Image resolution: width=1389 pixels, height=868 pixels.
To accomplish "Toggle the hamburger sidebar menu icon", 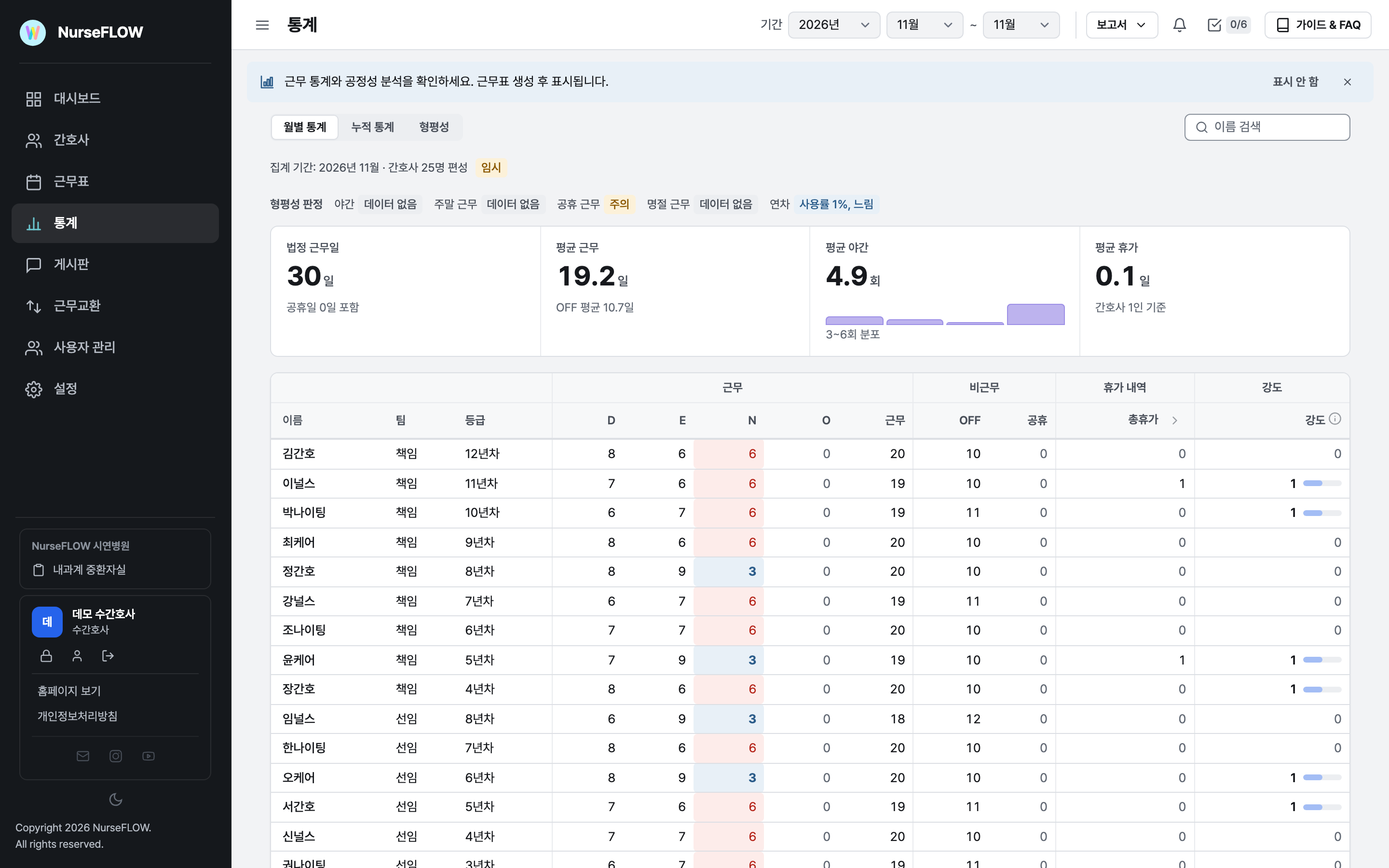I will pos(262,25).
